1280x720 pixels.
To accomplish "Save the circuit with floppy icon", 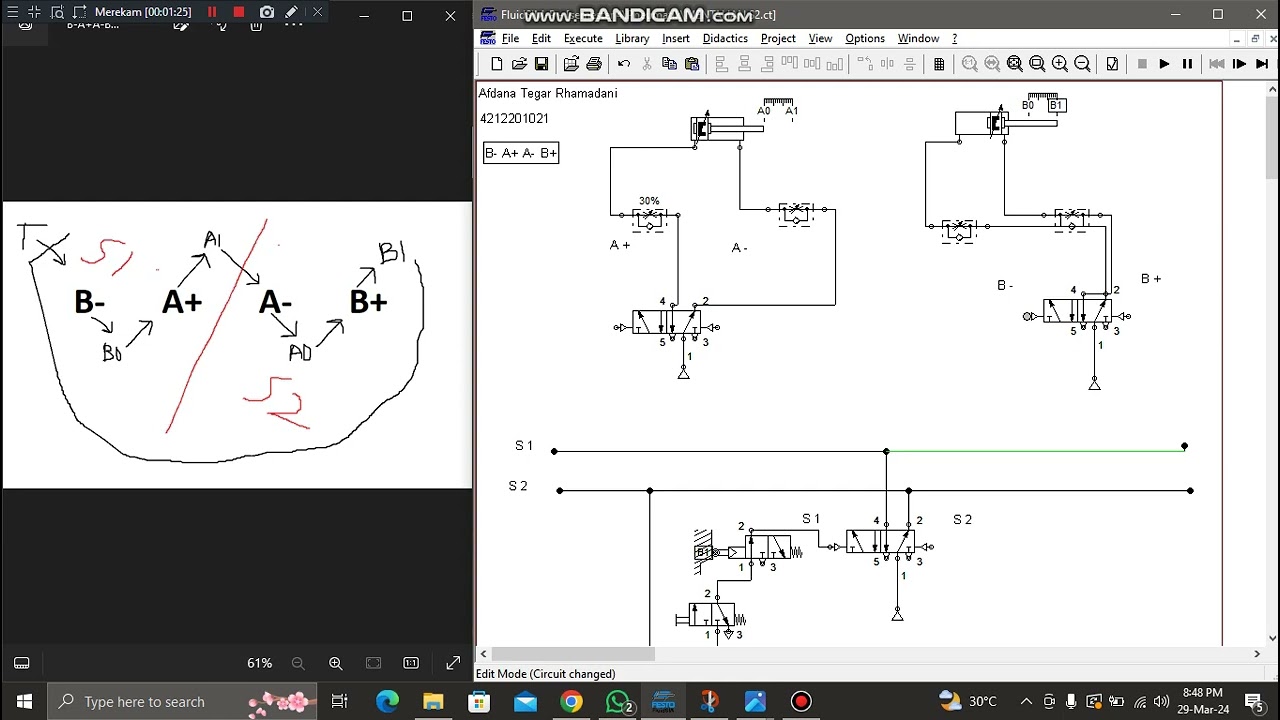I will 541,64.
